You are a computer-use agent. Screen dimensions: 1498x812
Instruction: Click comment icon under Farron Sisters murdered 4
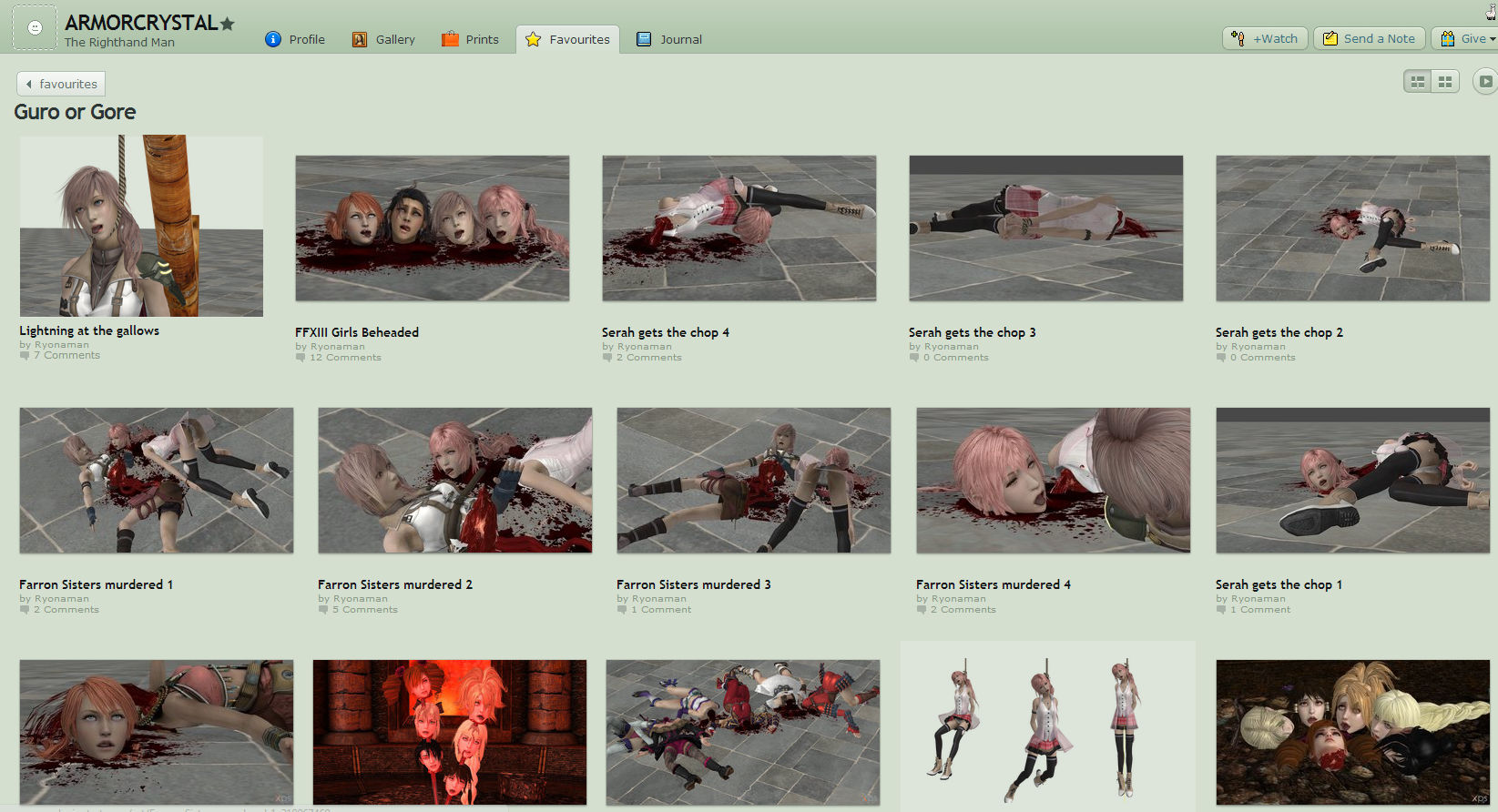pos(922,610)
